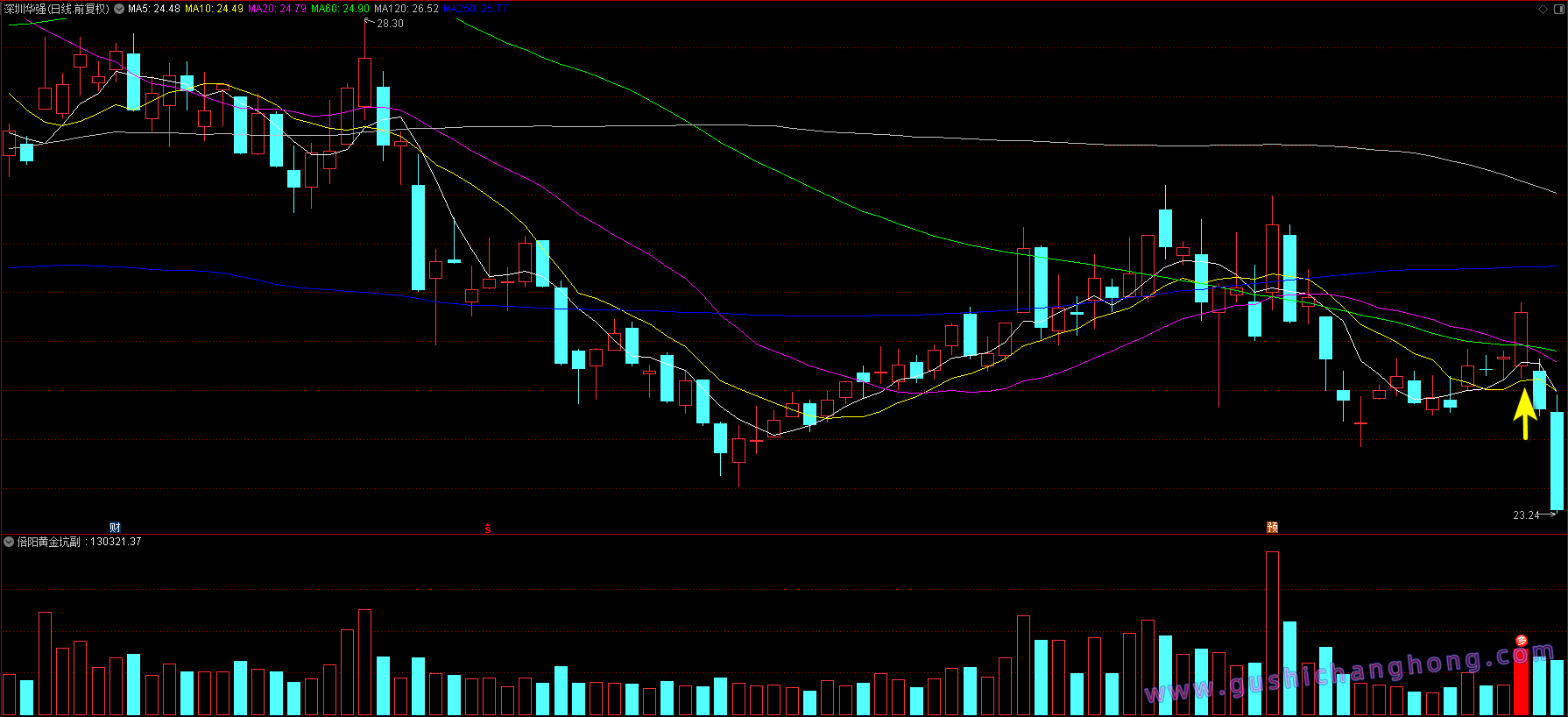This screenshot has height=717, width=1568.
Task: Click the red badge above red volume bar
Action: [x=1522, y=641]
